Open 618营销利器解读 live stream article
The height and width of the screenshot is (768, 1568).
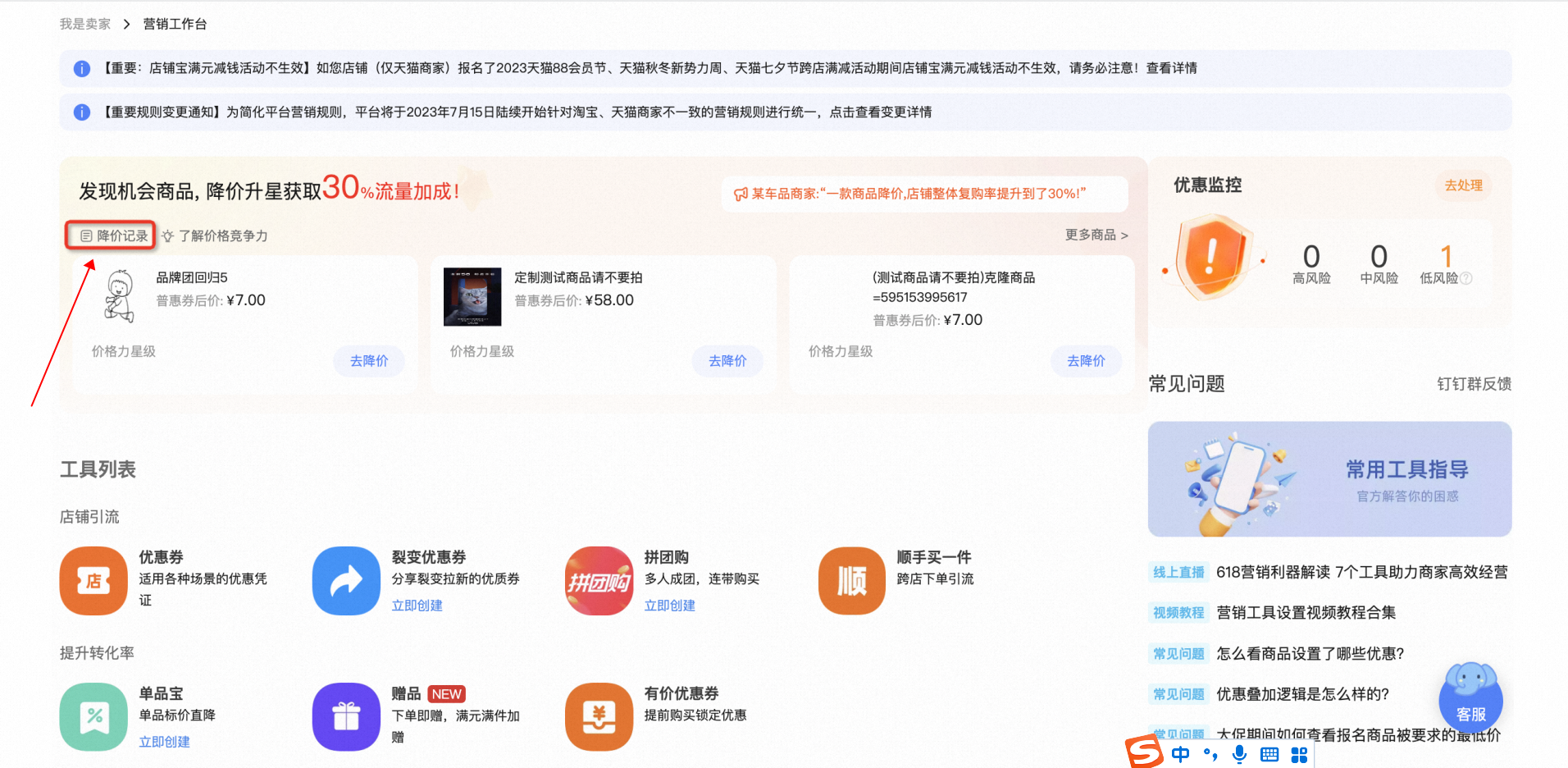click(x=1361, y=573)
